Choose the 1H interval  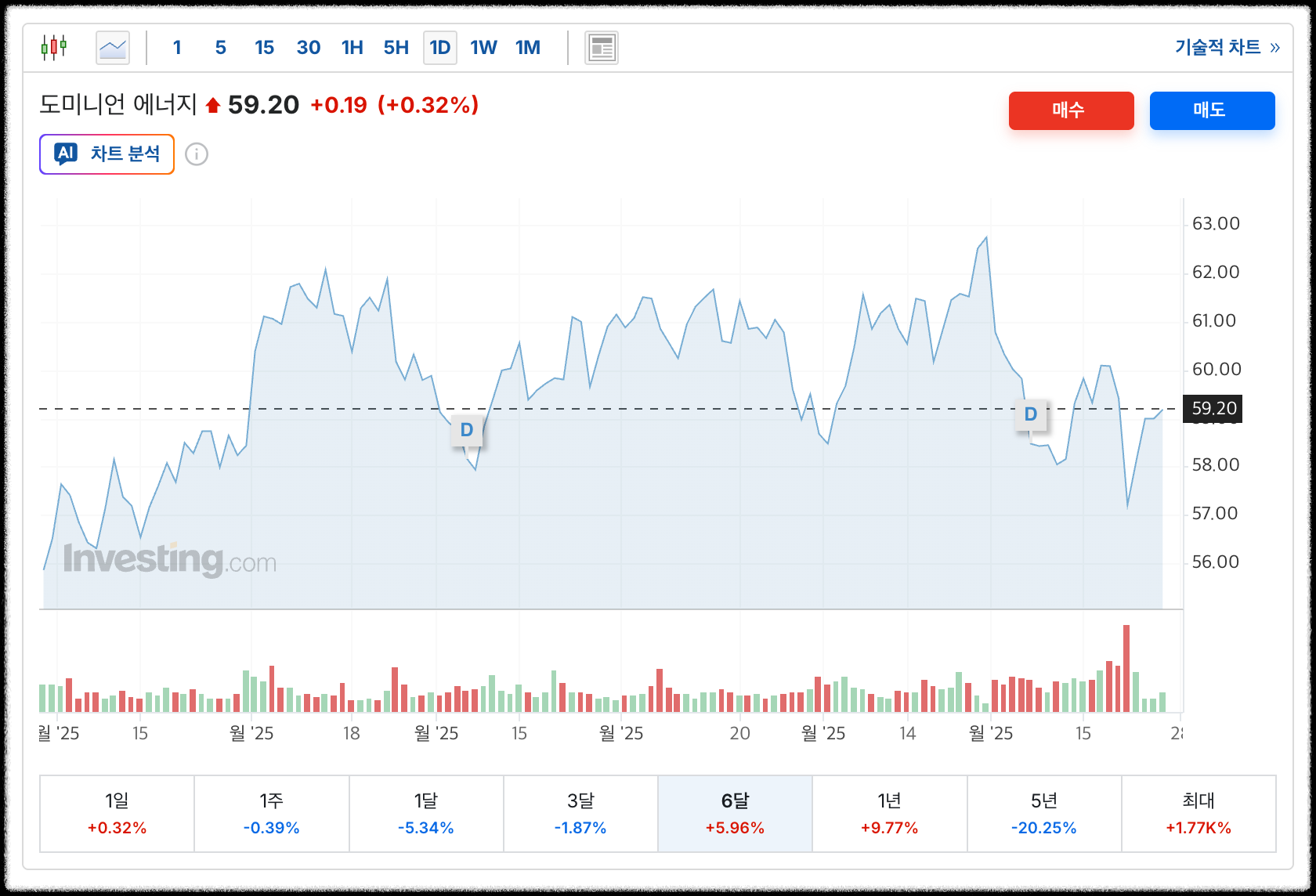[x=352, y=48]
